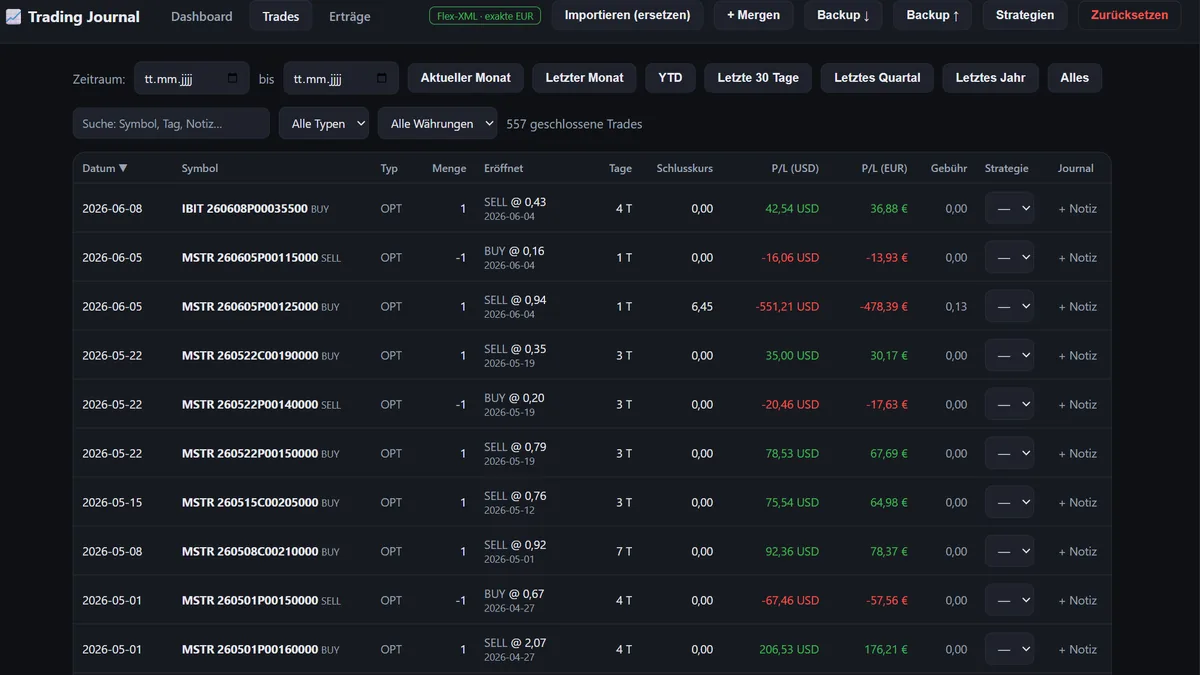1200x675 pixels.
Task: Open the Strategien button
Action: tap(1025, 15)
